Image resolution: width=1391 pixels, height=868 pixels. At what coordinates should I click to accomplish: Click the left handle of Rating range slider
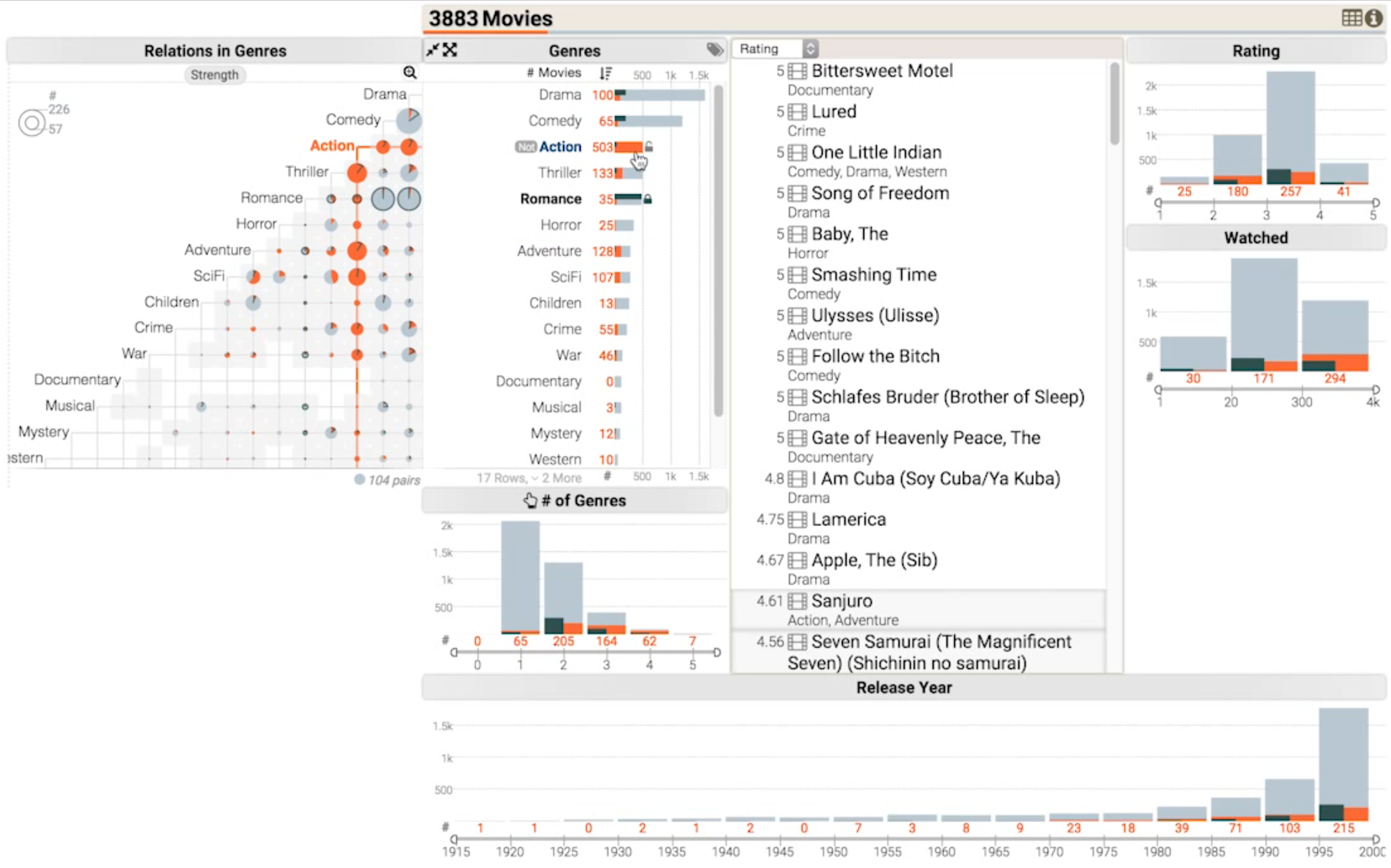click(1159, 203)
